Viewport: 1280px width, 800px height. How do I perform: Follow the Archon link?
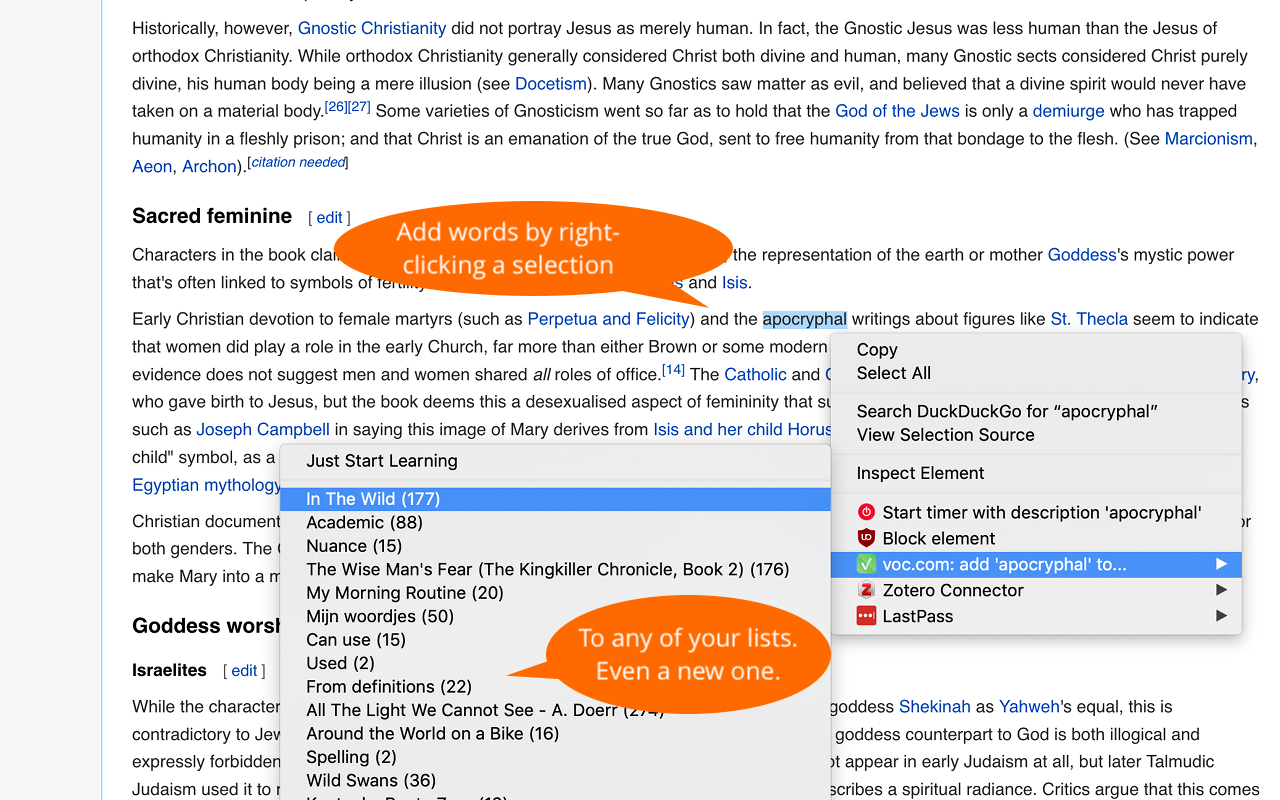click(209, 167)
